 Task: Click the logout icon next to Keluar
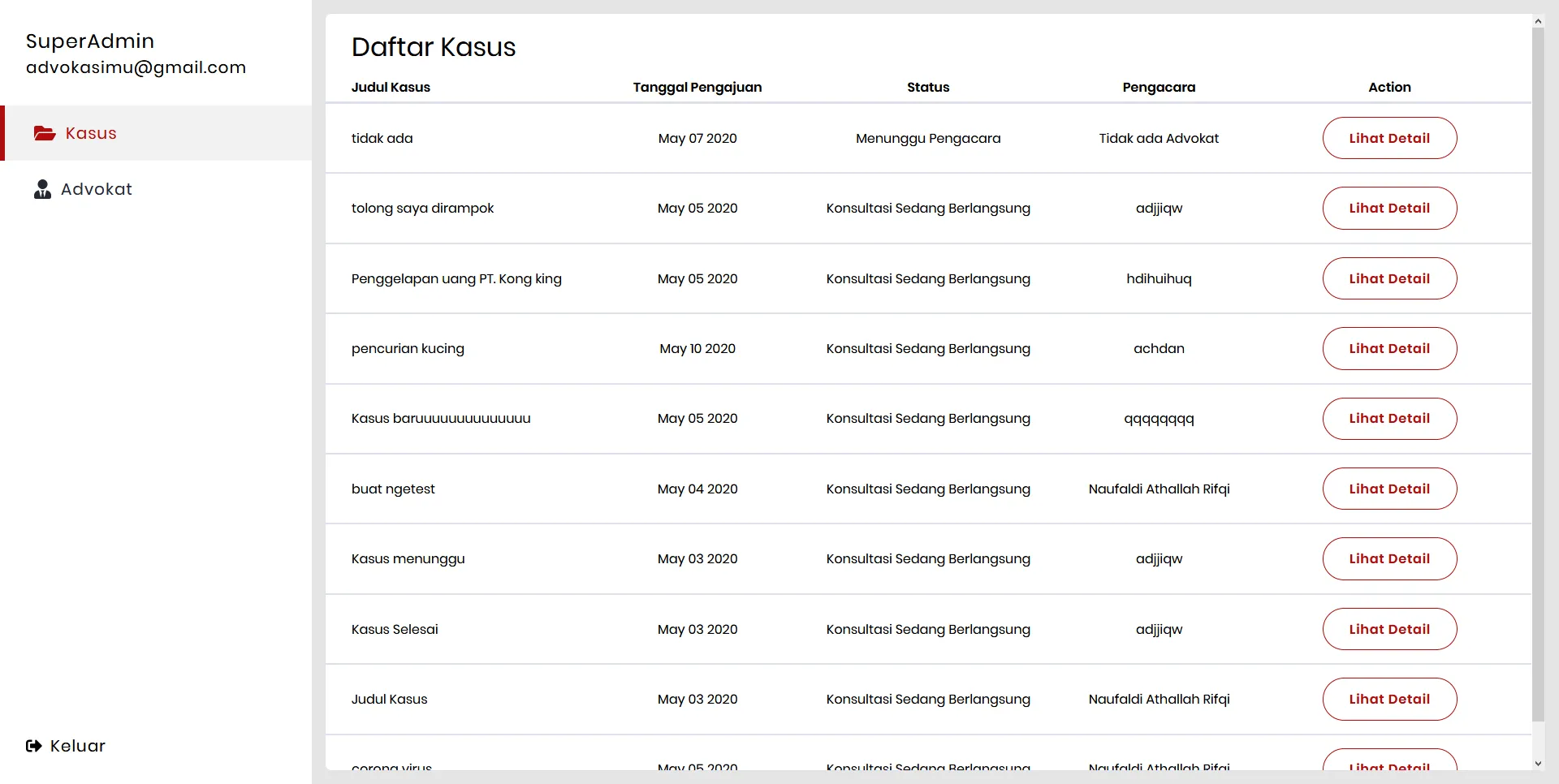click(x=32, y=746)
